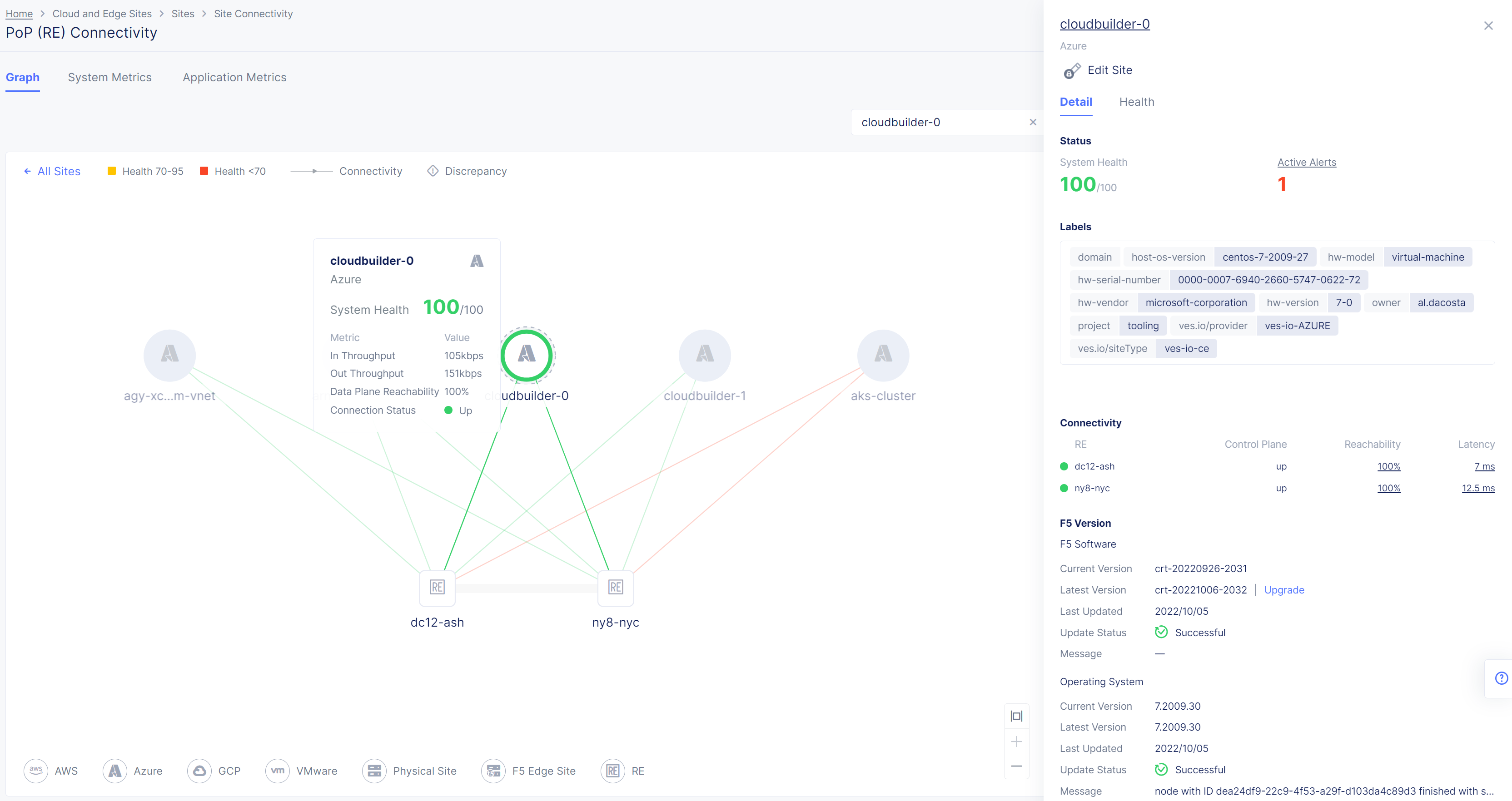Open the help question mark icon
This screenshot has height=801, width=1512.
(x=1502, y=678)
